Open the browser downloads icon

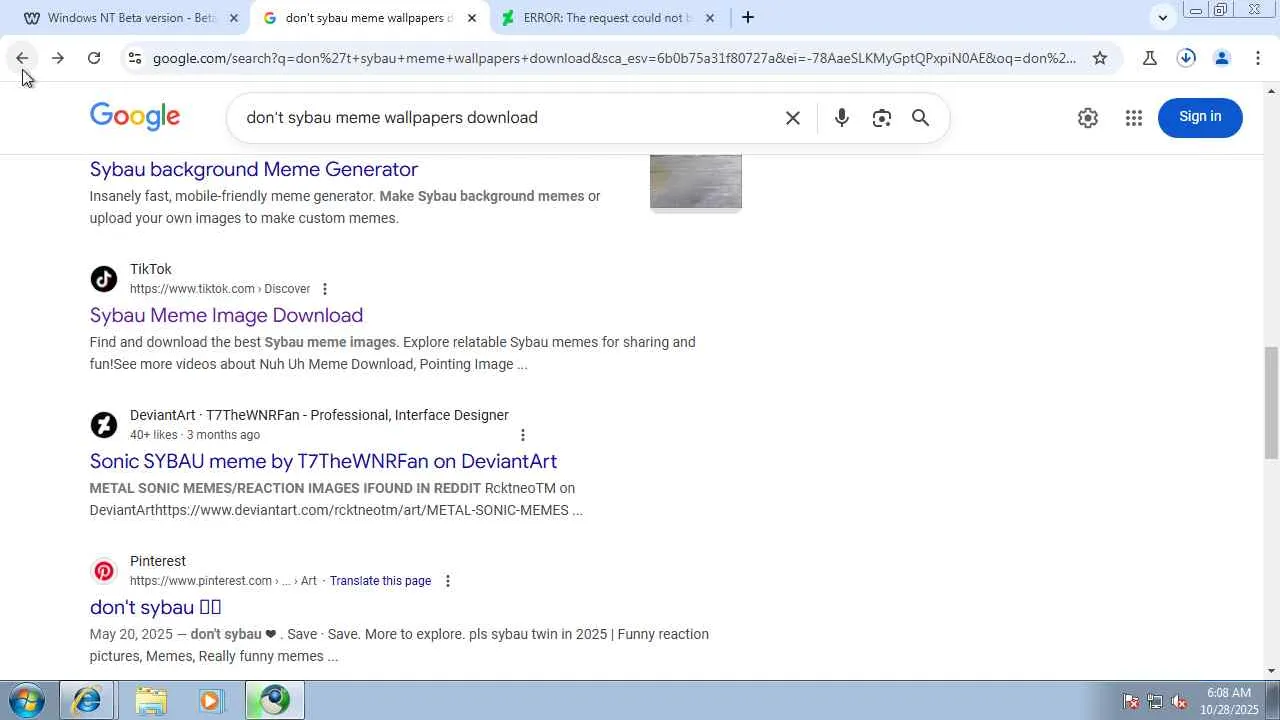tap(1186, 58)
